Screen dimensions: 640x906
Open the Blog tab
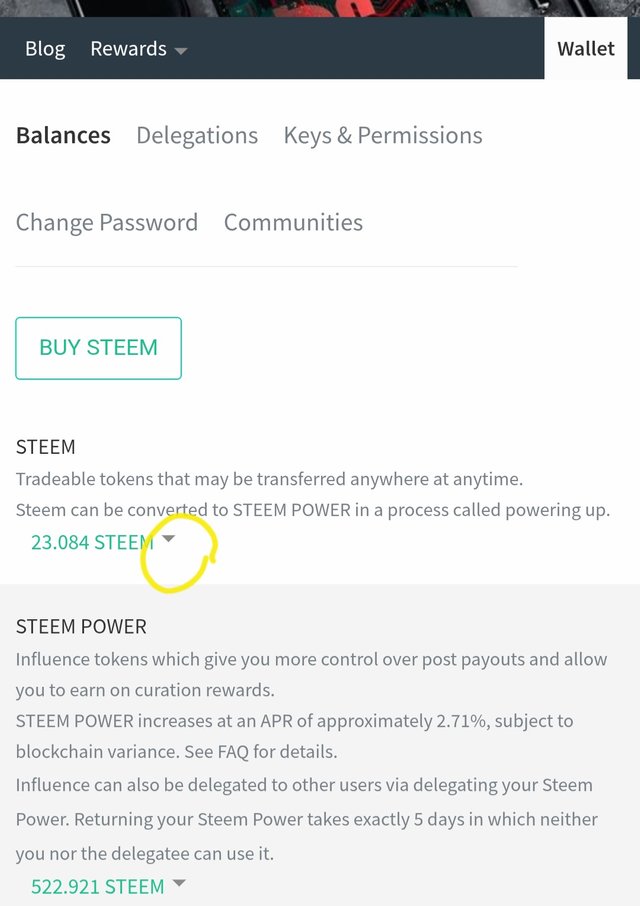coord(45,49)
